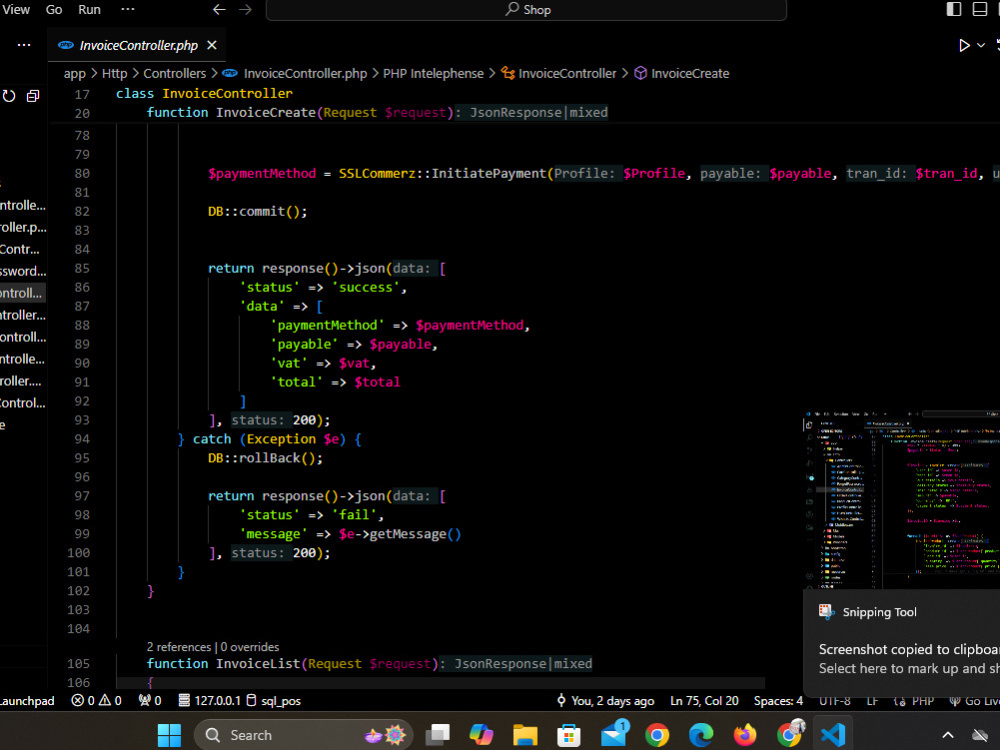This screenshot has width=1000, height=750.
Task: Jump to sticky line class InvoiceController
Action: pyautogui.click(x=204, y=94)
